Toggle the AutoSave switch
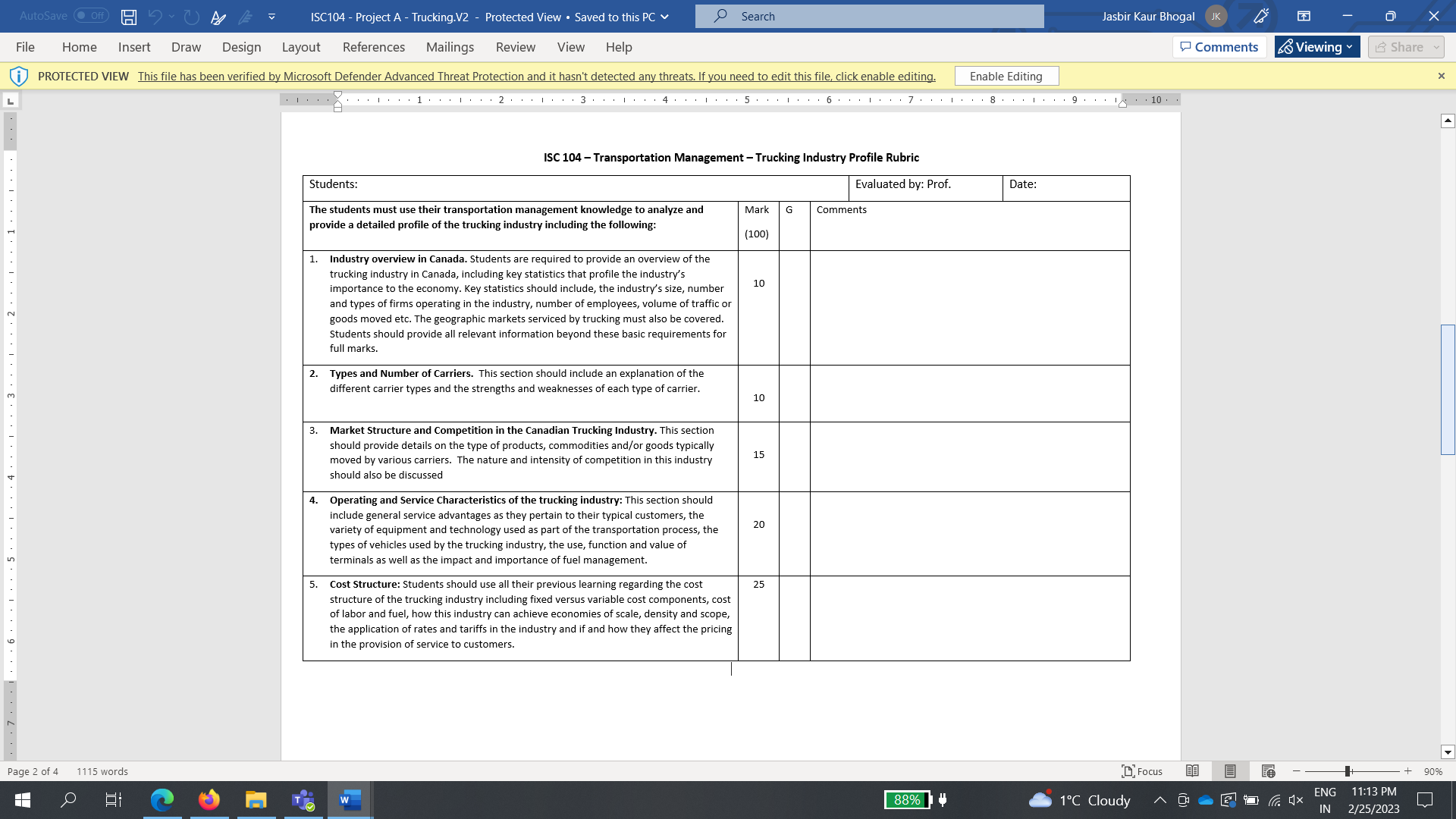The height and width of the screenshot is (819, 1456). [x=91, y=16]
